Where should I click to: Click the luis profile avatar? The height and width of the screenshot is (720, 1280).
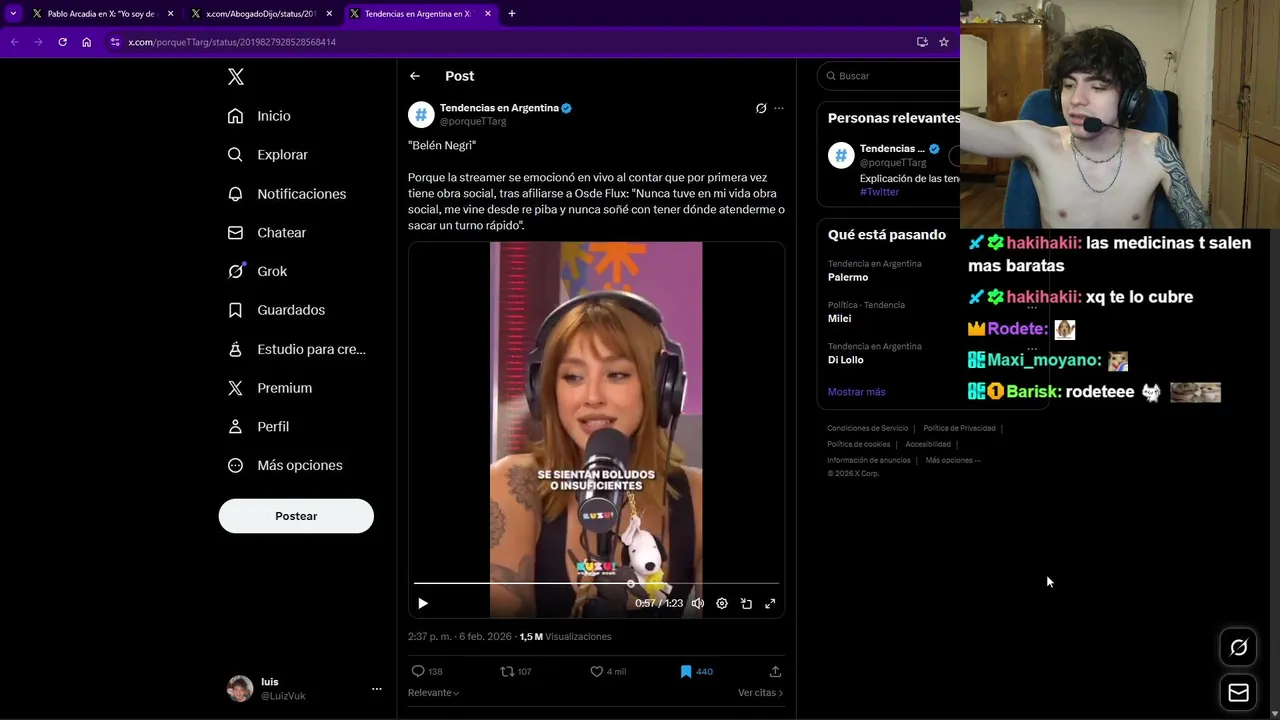240,689
